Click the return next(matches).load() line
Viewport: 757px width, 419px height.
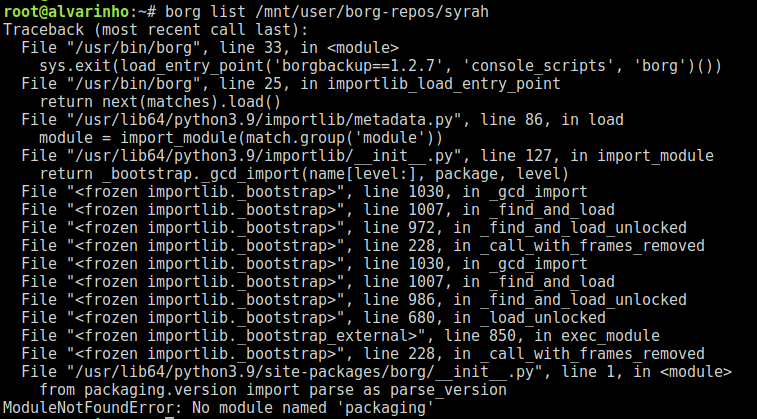click(x=160, y=102)
